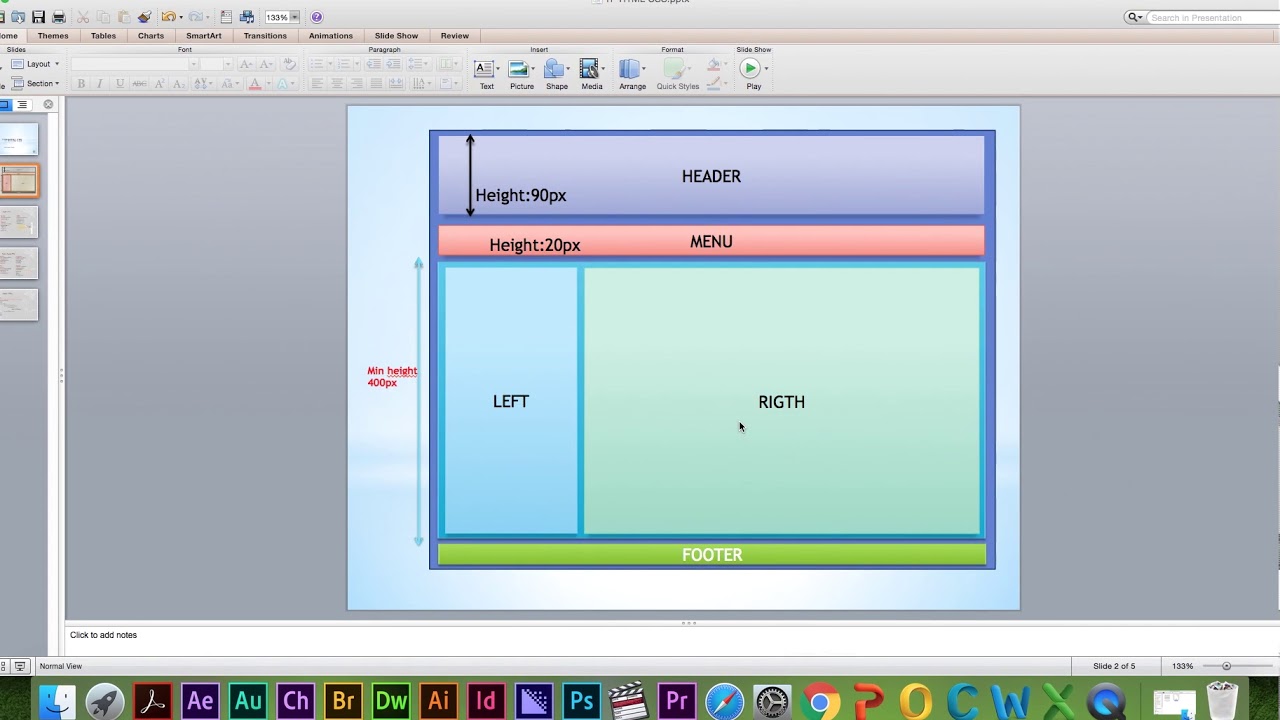Toggle Superscript formatting
Screen dimensions: 1280x720
(x=159, y=83)
